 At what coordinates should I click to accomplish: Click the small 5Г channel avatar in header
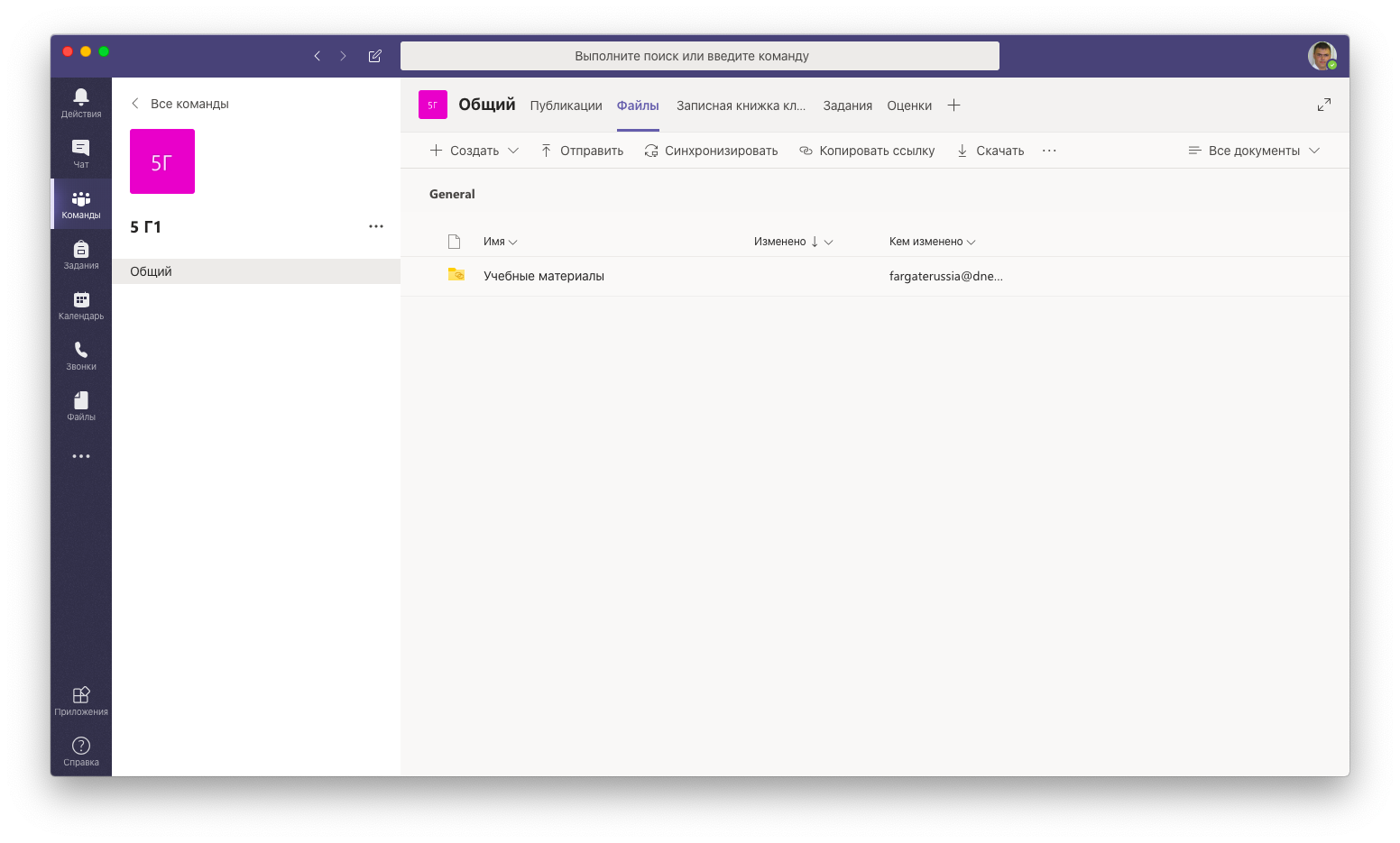(433, 105)
